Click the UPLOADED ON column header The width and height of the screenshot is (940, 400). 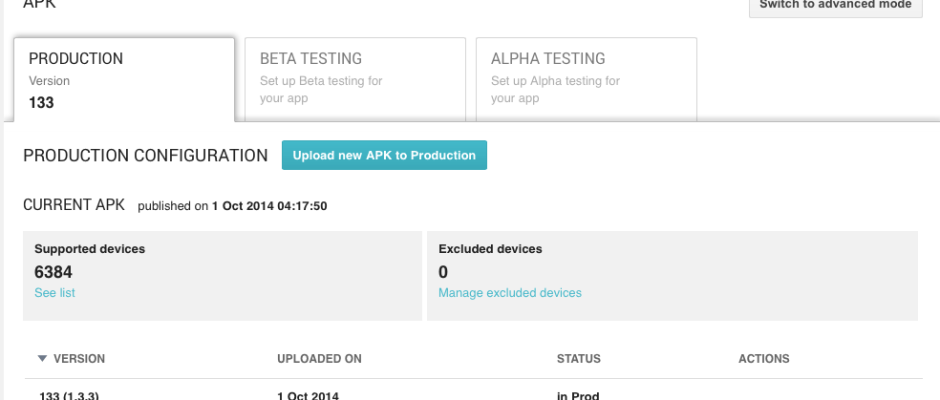[319, 358]
